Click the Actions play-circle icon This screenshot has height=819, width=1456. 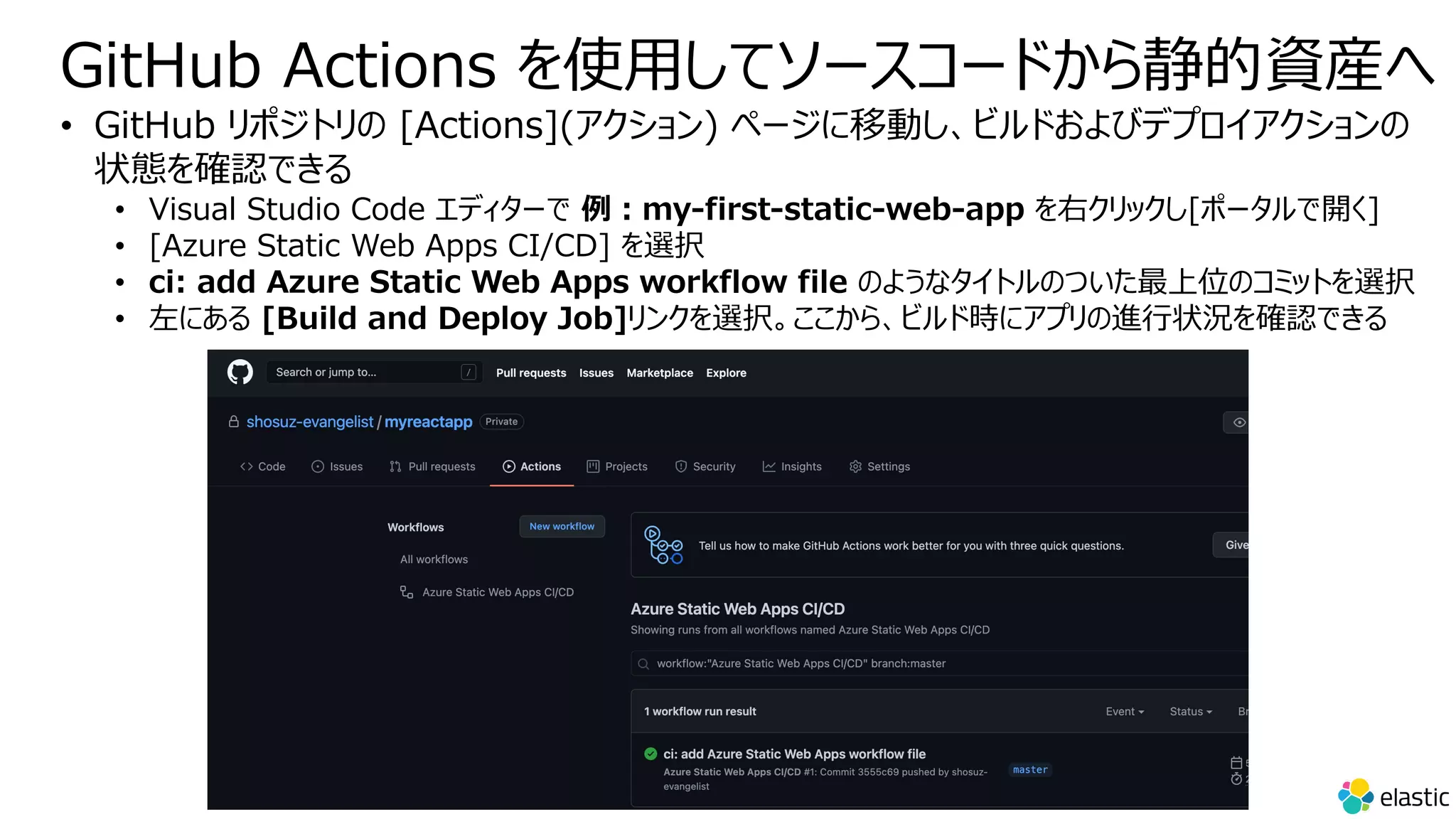tap(509, 466)
